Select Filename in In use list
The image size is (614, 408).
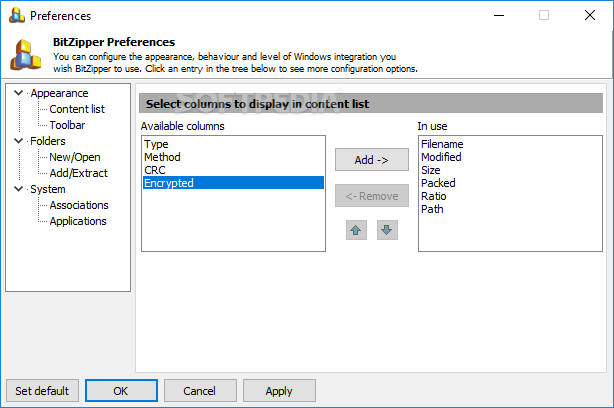[510, 144]
